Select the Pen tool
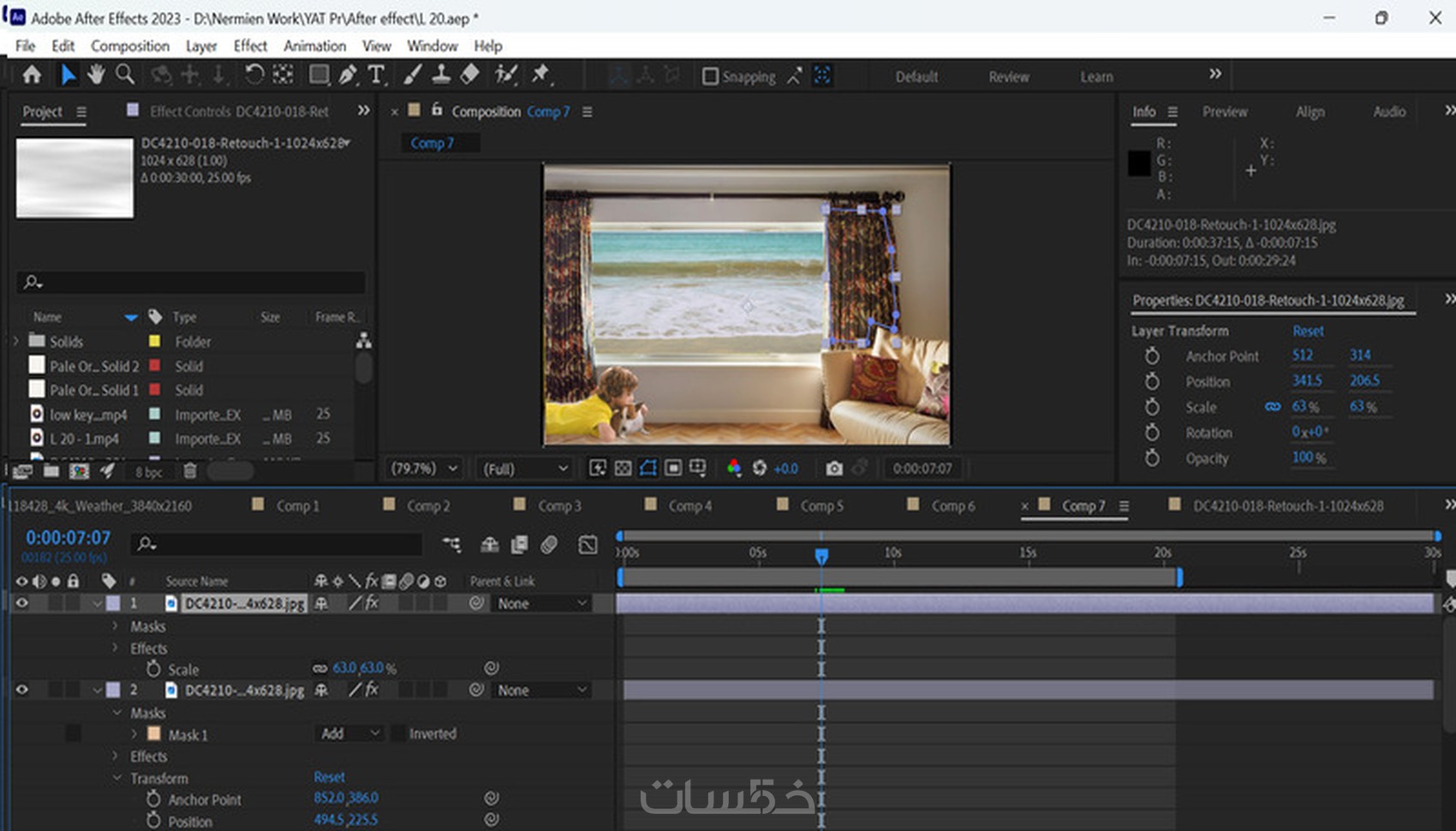This screenshot has width=1456, height=831. [347, 75]
